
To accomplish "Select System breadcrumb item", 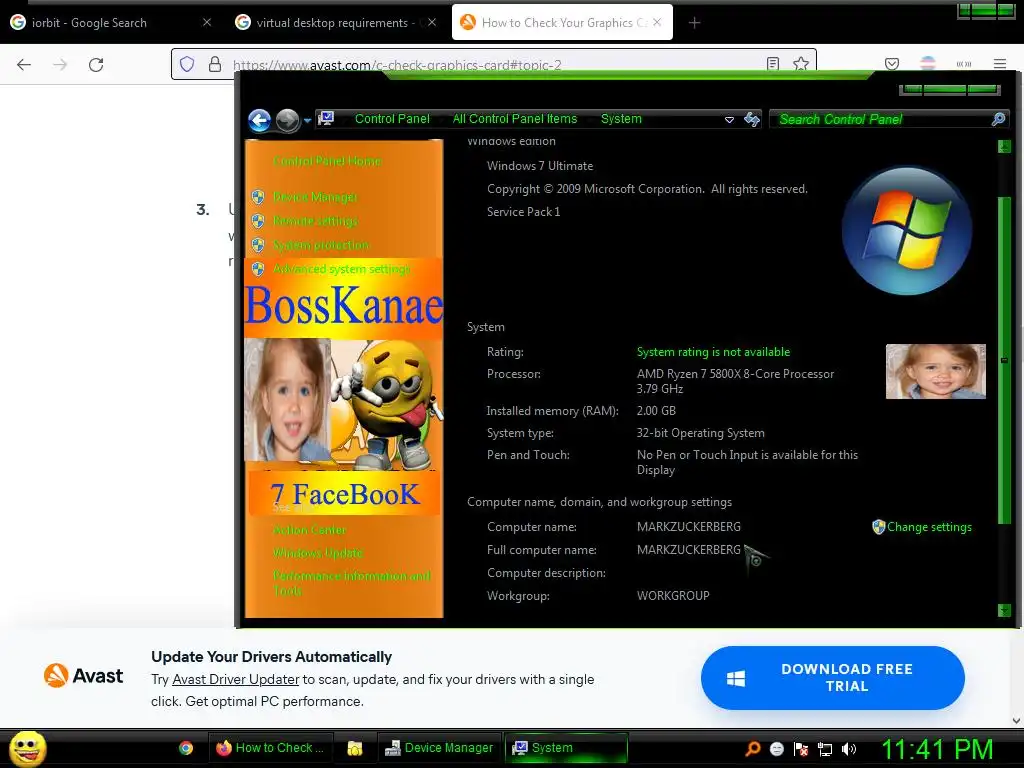I will tap(621, 119).
